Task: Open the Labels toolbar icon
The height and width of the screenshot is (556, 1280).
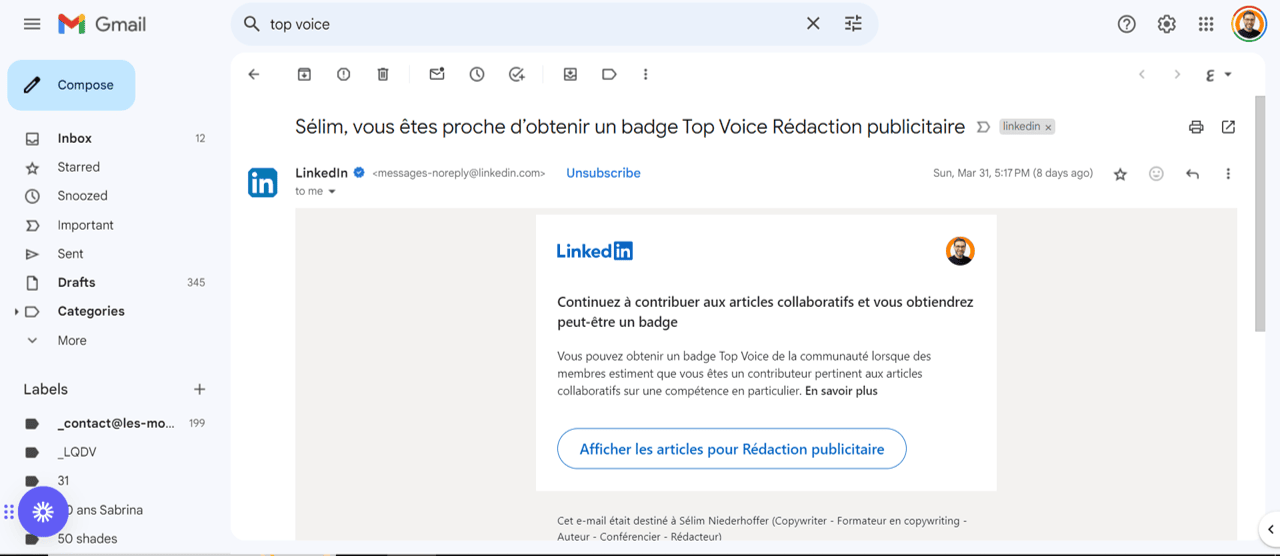Action: click(609, 74)
